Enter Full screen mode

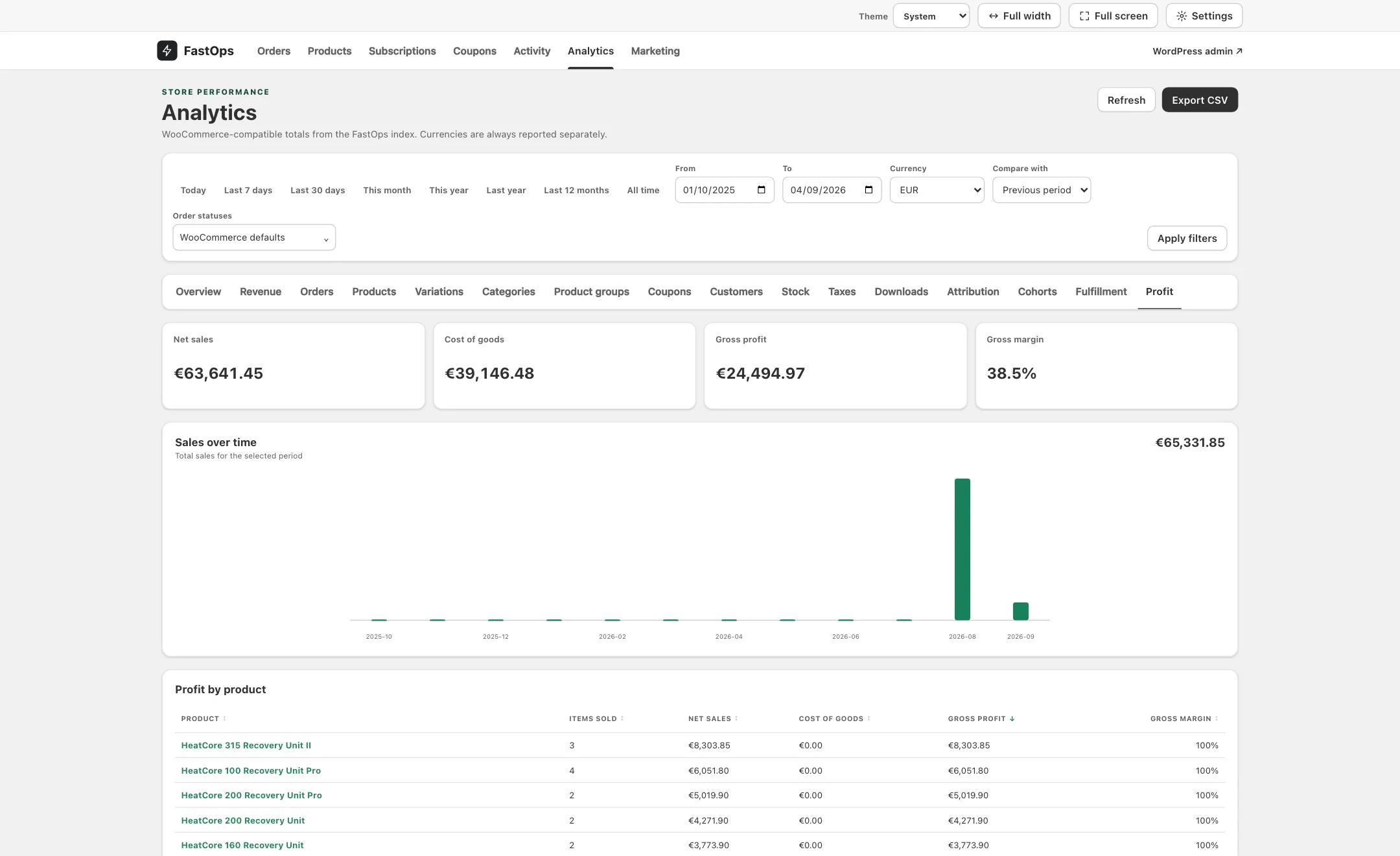click(x=1113, y=16)
